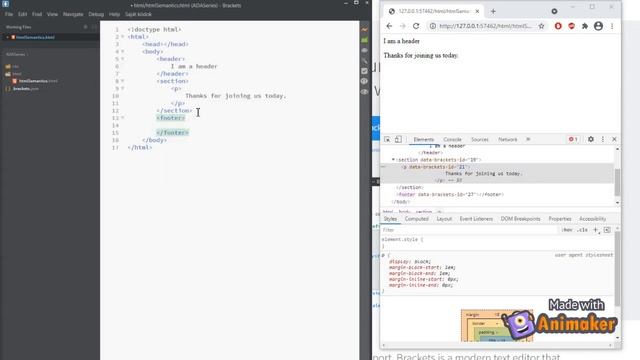Collapse the body tag fold arrow on line 4
The width and height of the screenshot is (640, 360).
[x=122, y=51]
